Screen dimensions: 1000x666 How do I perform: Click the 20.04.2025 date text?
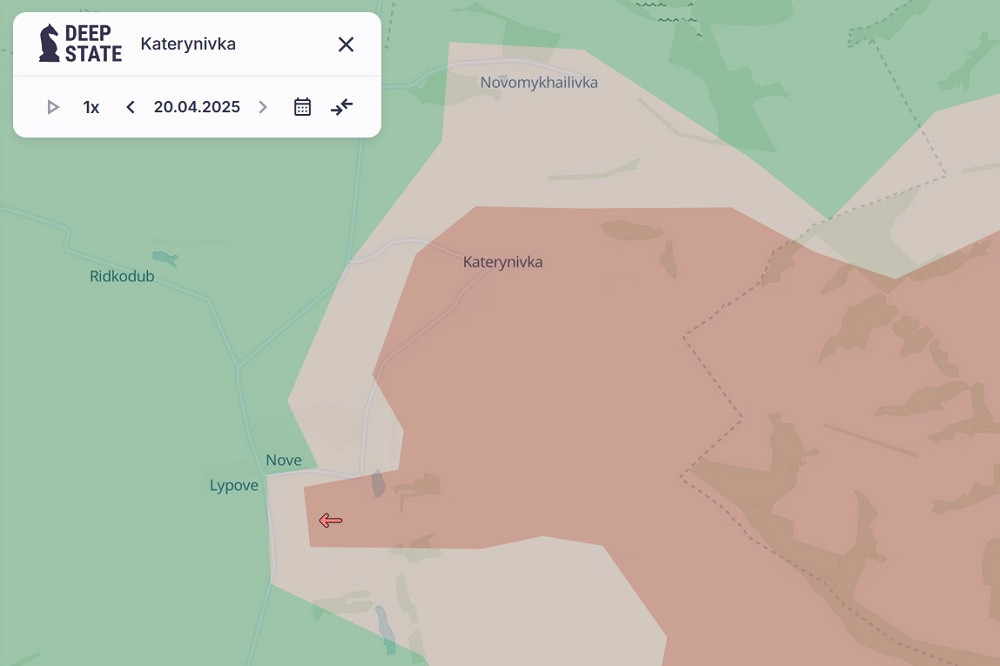(x=197, y=107)
